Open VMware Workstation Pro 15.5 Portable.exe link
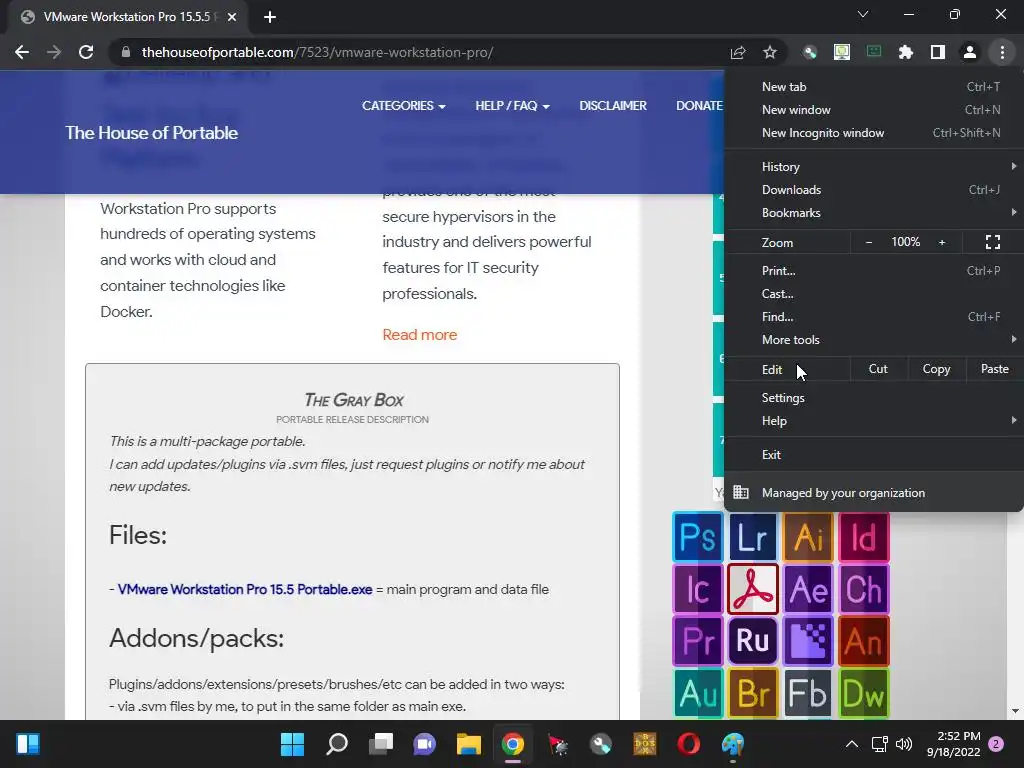 click(245, 589)
